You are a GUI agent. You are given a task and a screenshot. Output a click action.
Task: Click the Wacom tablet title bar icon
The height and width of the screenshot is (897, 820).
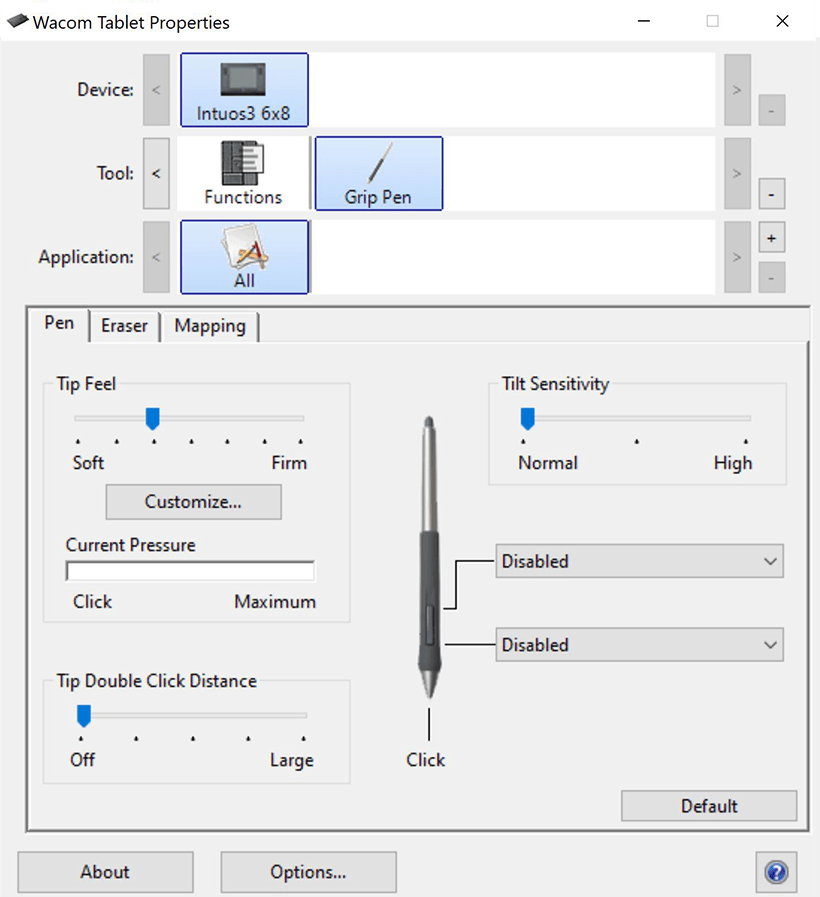tap(17, 21)
